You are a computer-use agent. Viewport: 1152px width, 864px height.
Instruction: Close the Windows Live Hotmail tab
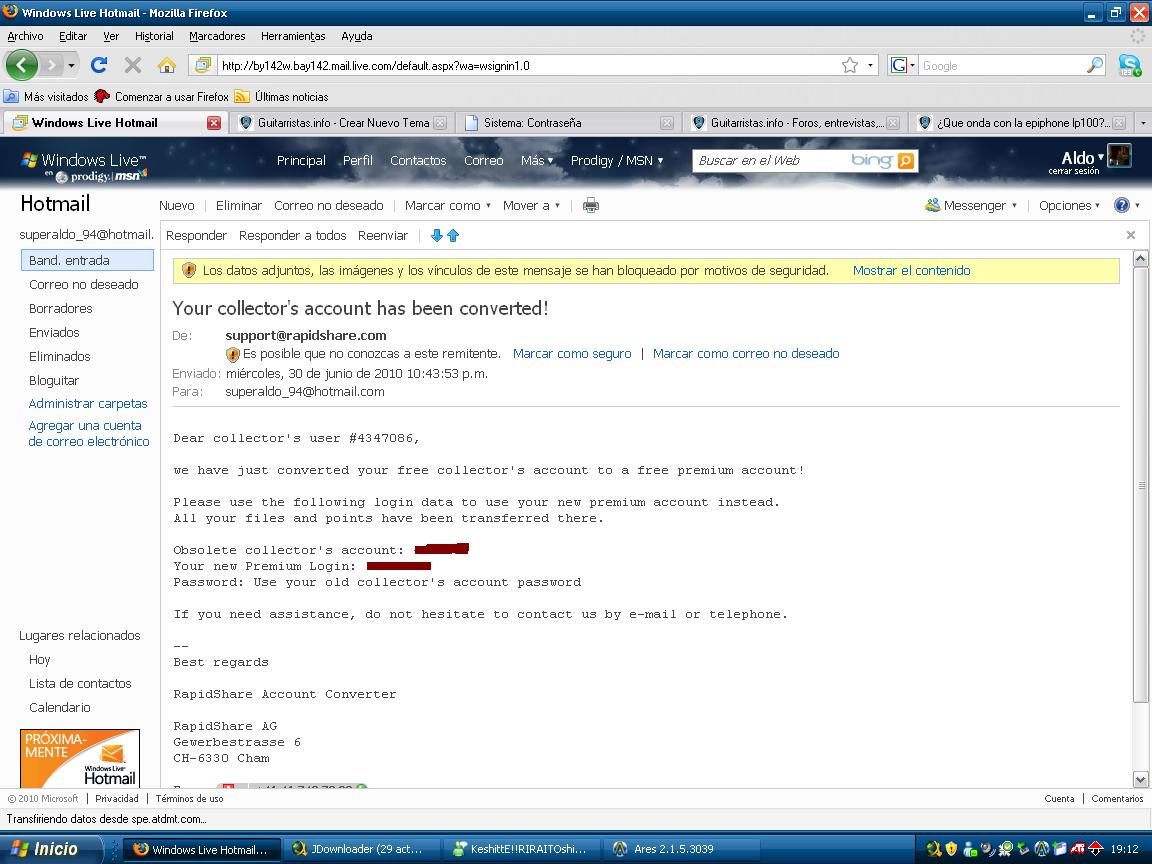pos(214,123)
